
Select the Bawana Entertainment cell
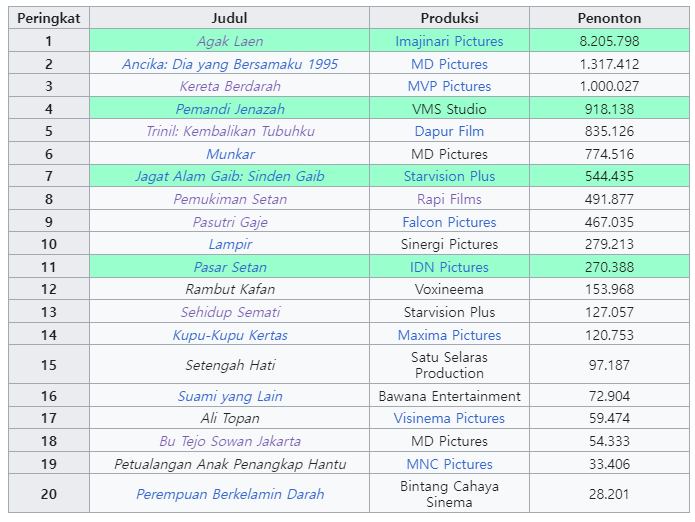tap(449, 396)
